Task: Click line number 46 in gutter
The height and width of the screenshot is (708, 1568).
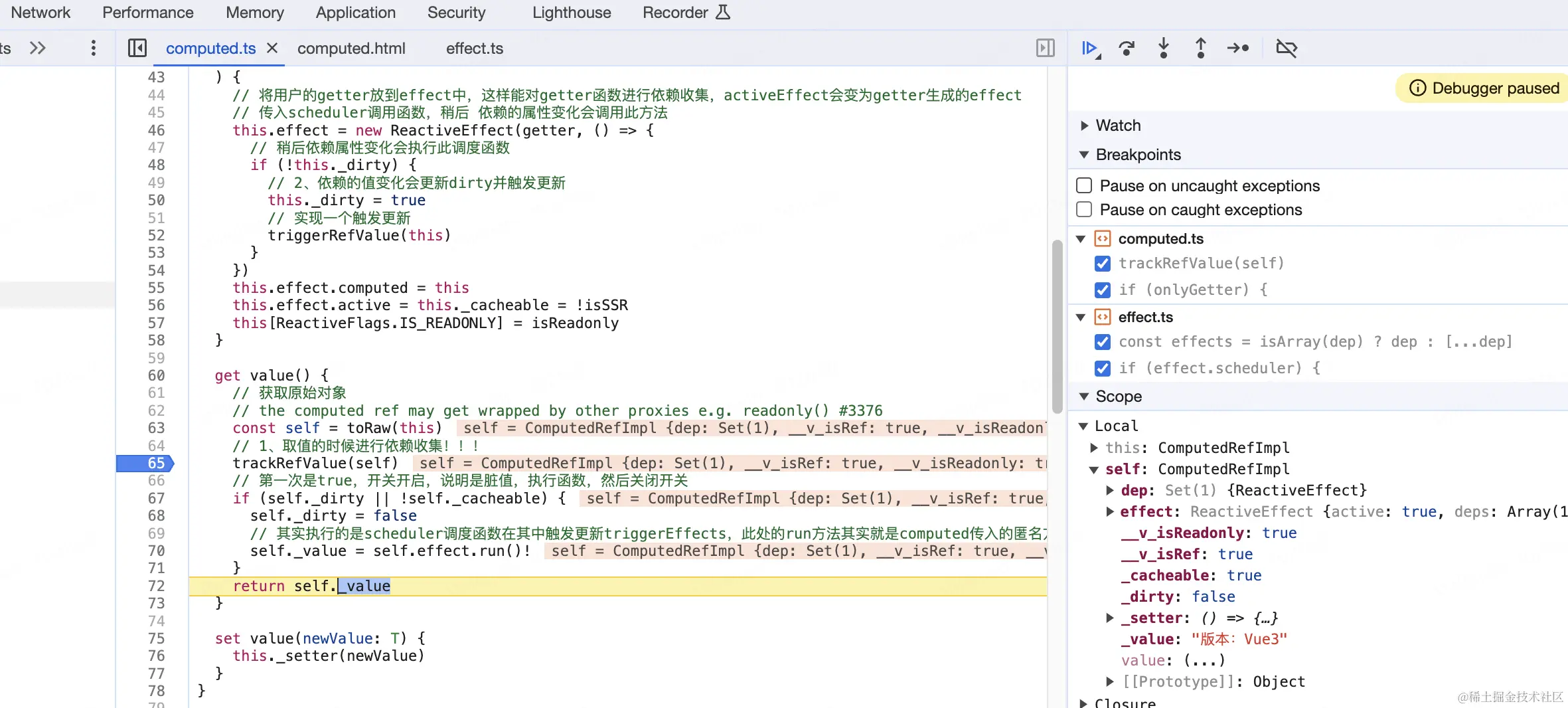Action: [x=156, y=130]
